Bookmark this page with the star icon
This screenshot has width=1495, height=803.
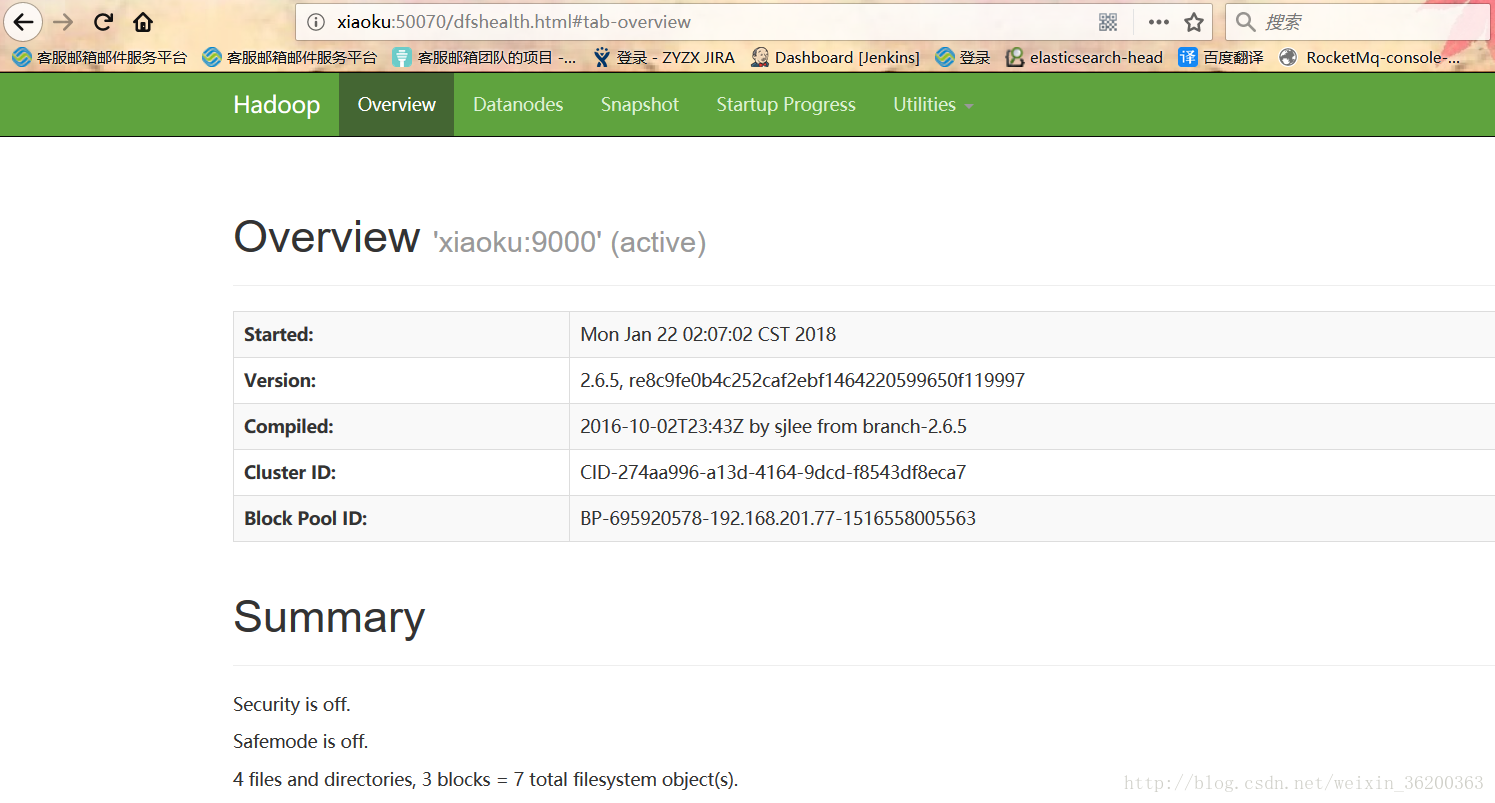(1193, 22)
